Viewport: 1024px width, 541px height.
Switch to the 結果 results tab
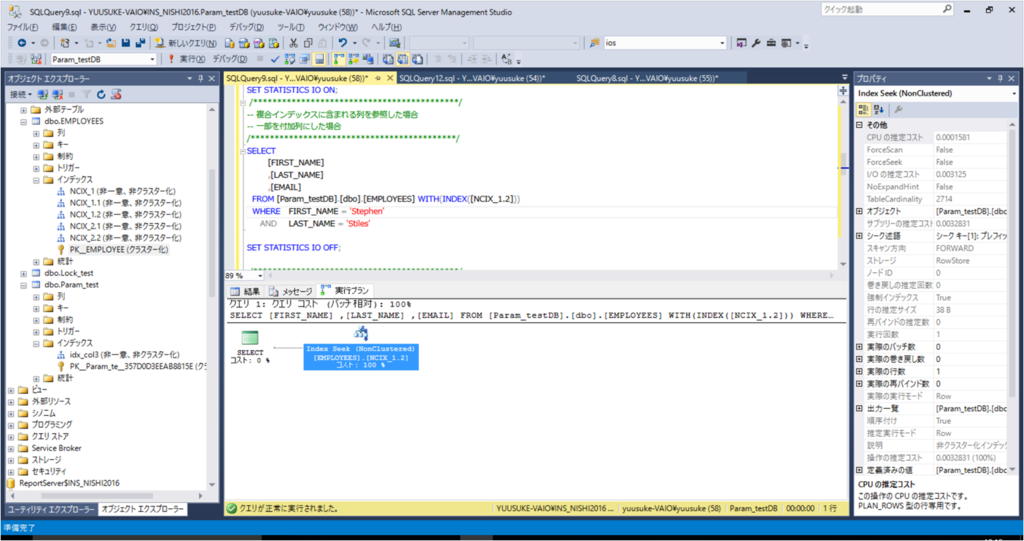246,291
